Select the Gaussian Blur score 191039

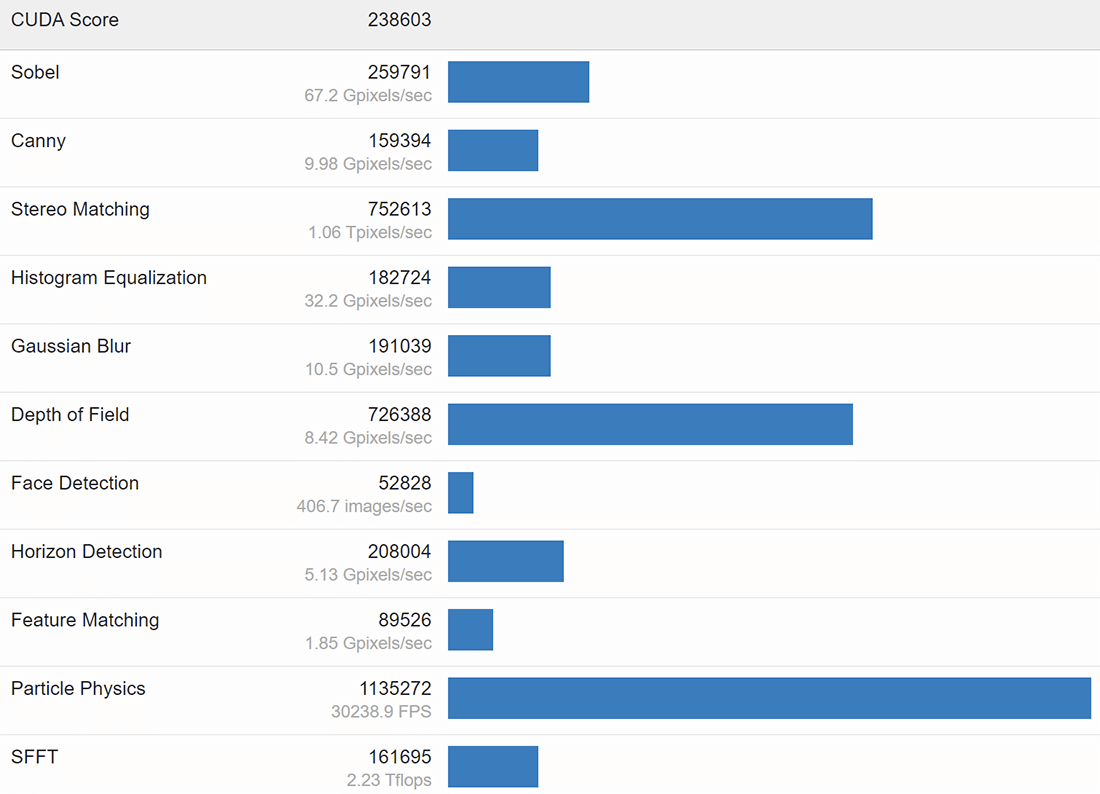tap(400, 346)
